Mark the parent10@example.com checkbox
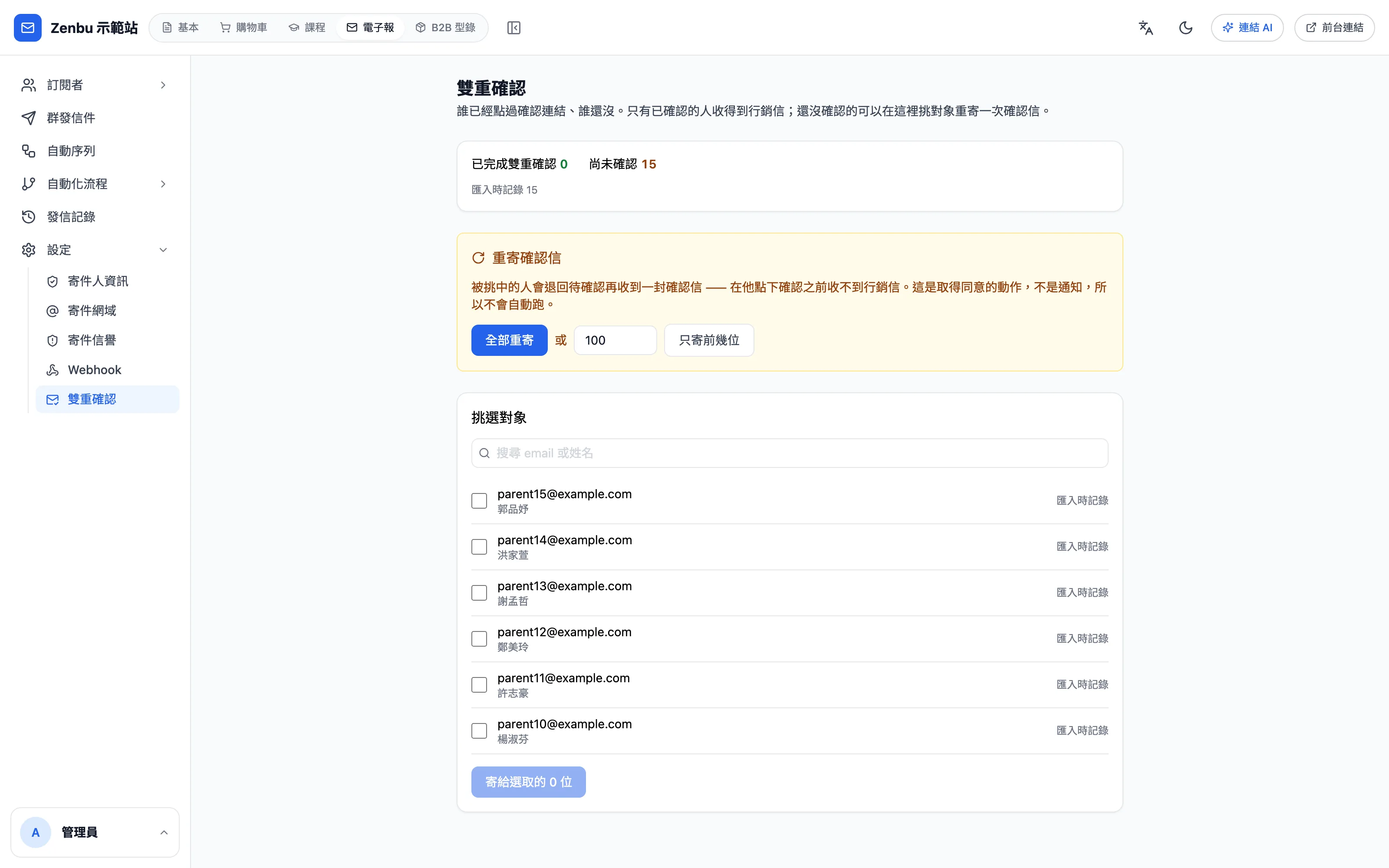The width and height of the screenshot is (1389, 868). point(479,730)
